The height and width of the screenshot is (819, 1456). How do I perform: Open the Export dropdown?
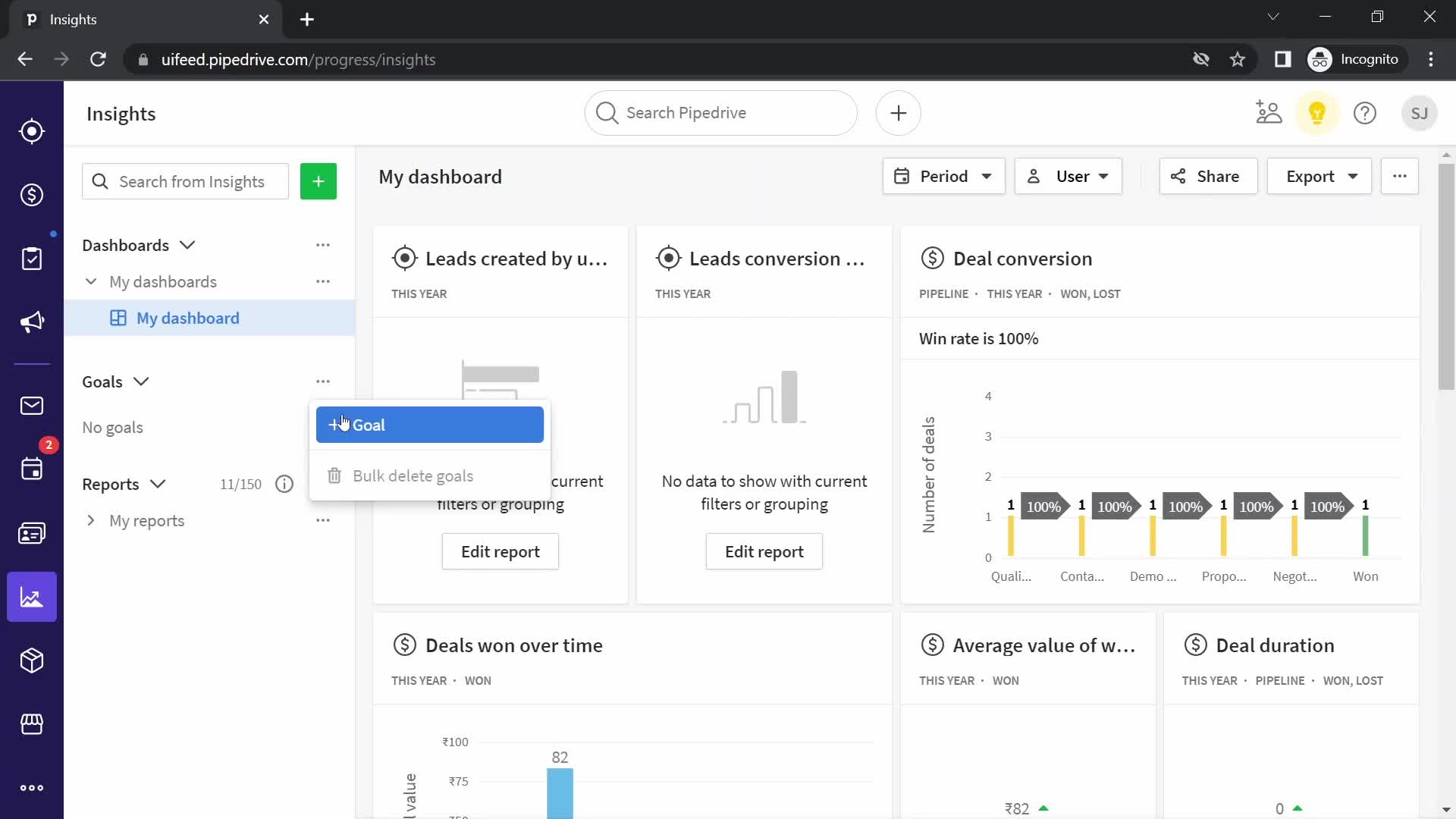[x=1319, y=176]
